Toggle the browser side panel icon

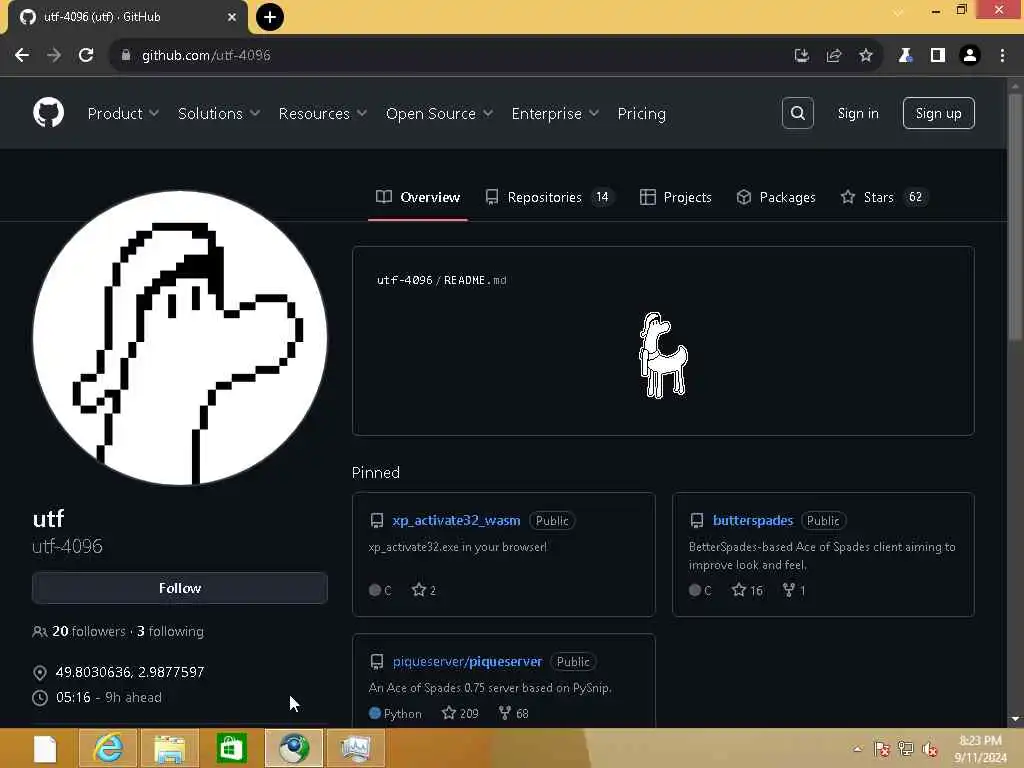pos(938,56)
